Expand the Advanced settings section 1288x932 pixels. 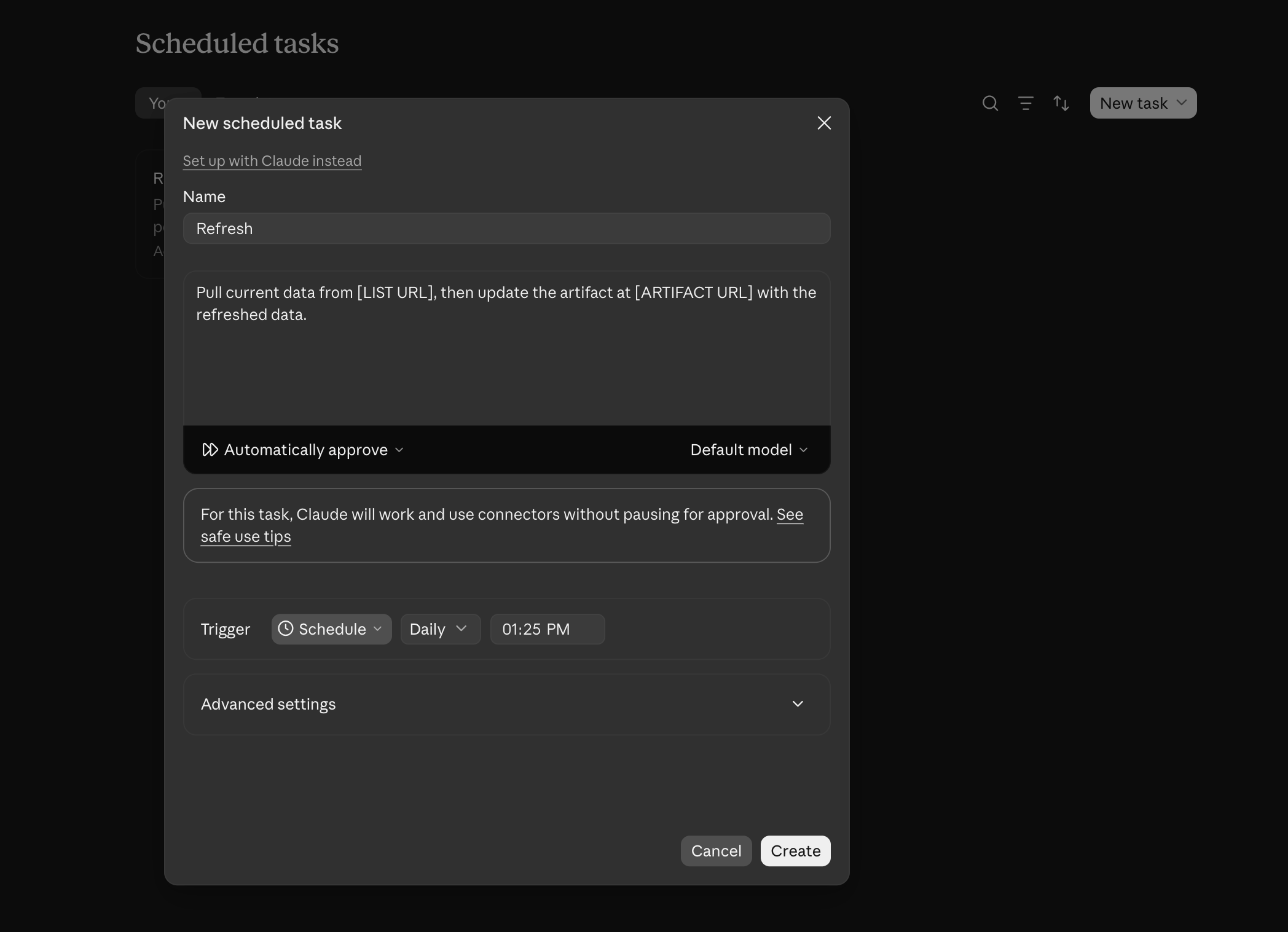point(506,704)
